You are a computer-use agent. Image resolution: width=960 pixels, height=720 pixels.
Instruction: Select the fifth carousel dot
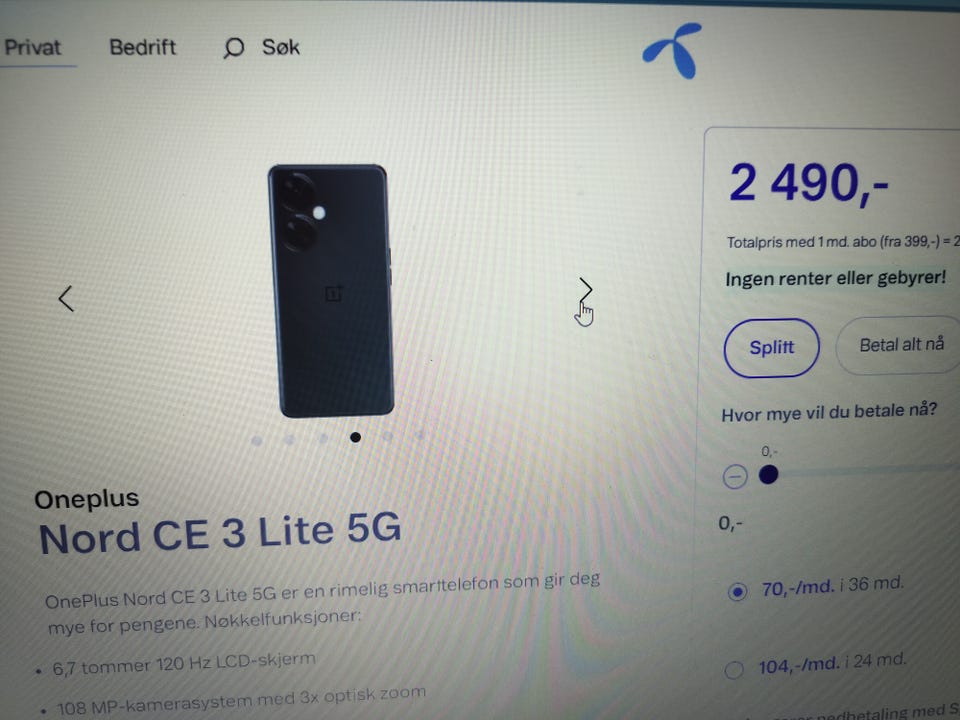pos(388,436)
